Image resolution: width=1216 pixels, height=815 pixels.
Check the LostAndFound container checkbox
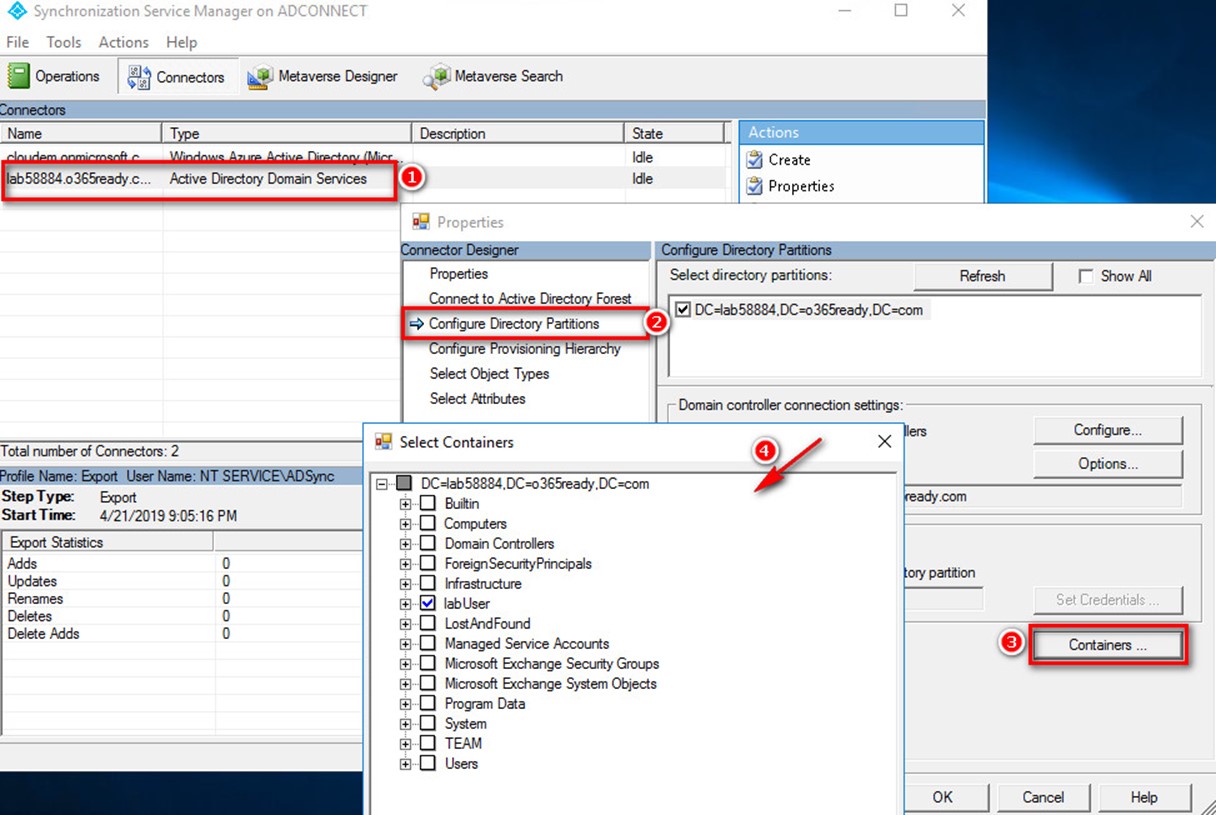pos(427,624)
